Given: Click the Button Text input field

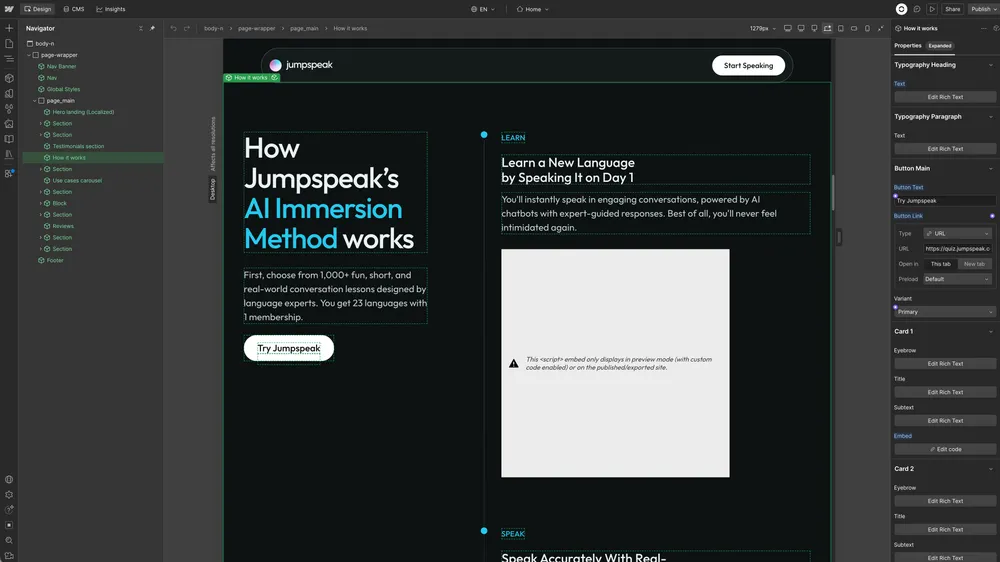Looking at the screenshot, I should coord(945,201).
